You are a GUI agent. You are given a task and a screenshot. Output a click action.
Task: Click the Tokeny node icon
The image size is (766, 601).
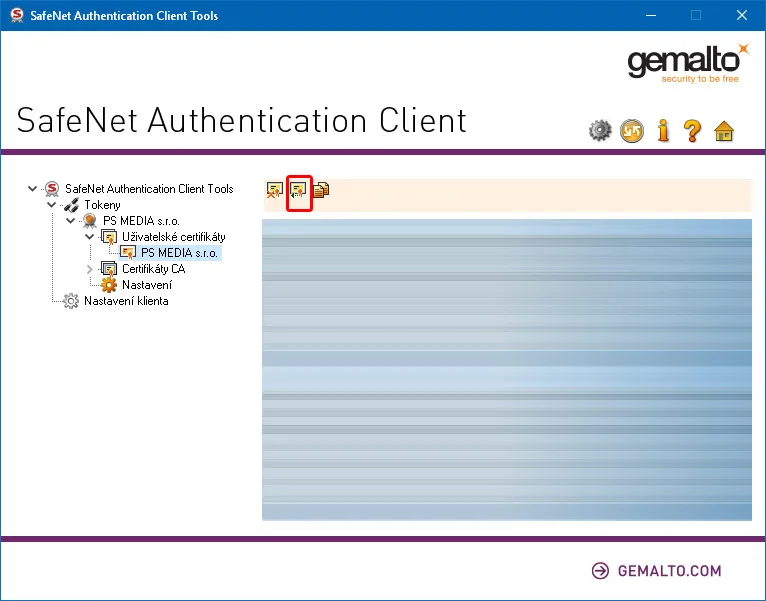click(71, 205)
